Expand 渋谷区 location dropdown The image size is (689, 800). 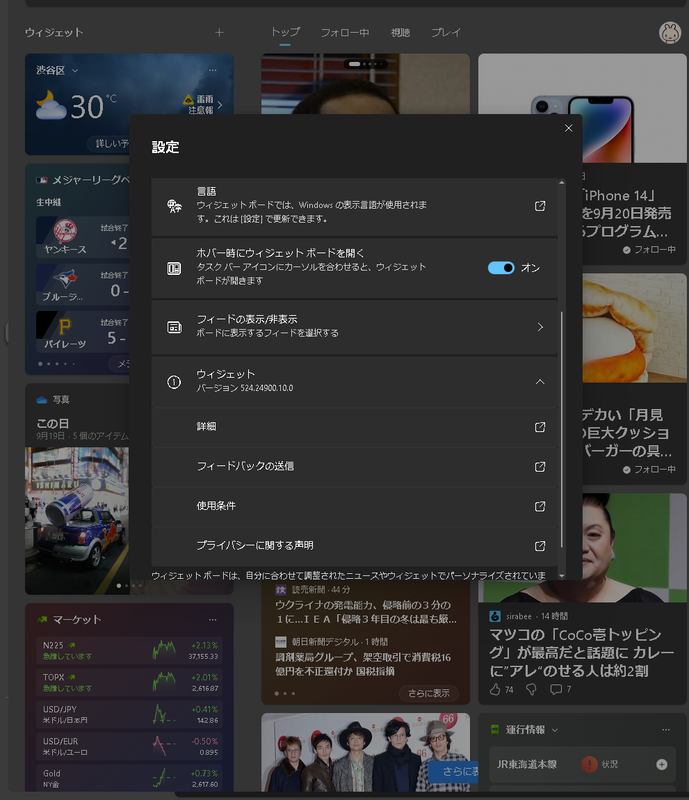(x=75, y=70)
